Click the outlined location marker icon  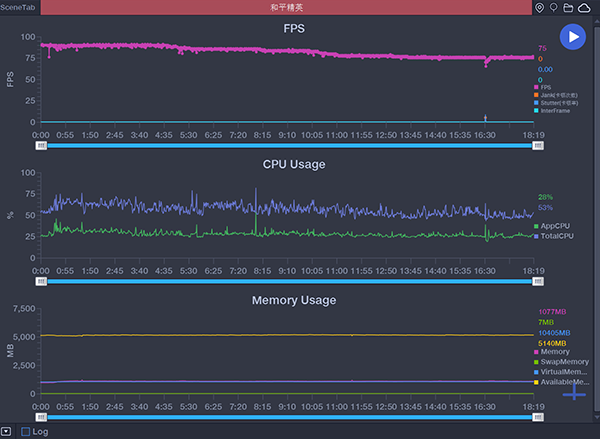click(x=553, y=8)
